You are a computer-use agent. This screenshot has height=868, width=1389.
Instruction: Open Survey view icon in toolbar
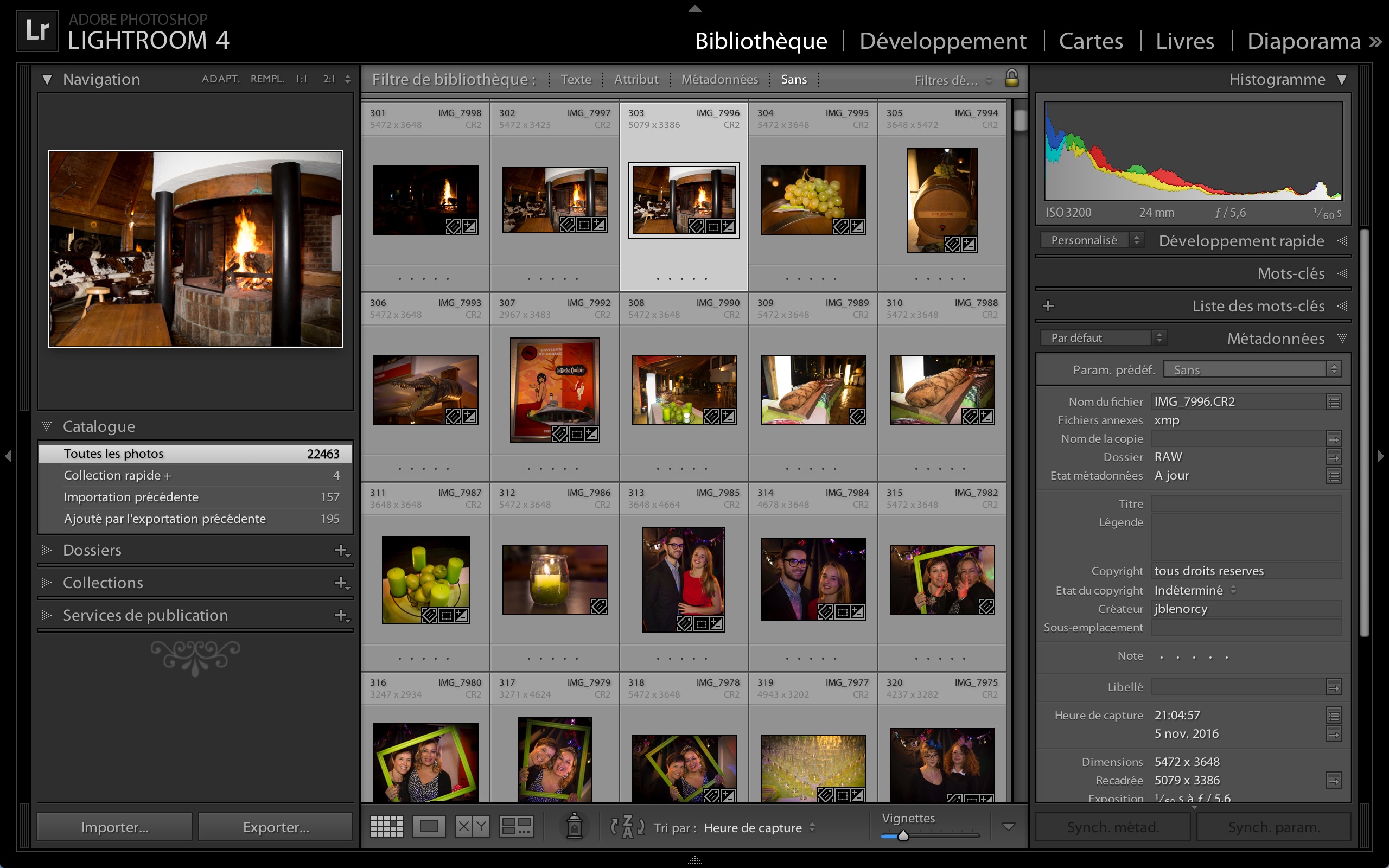(x=516, y=827)
